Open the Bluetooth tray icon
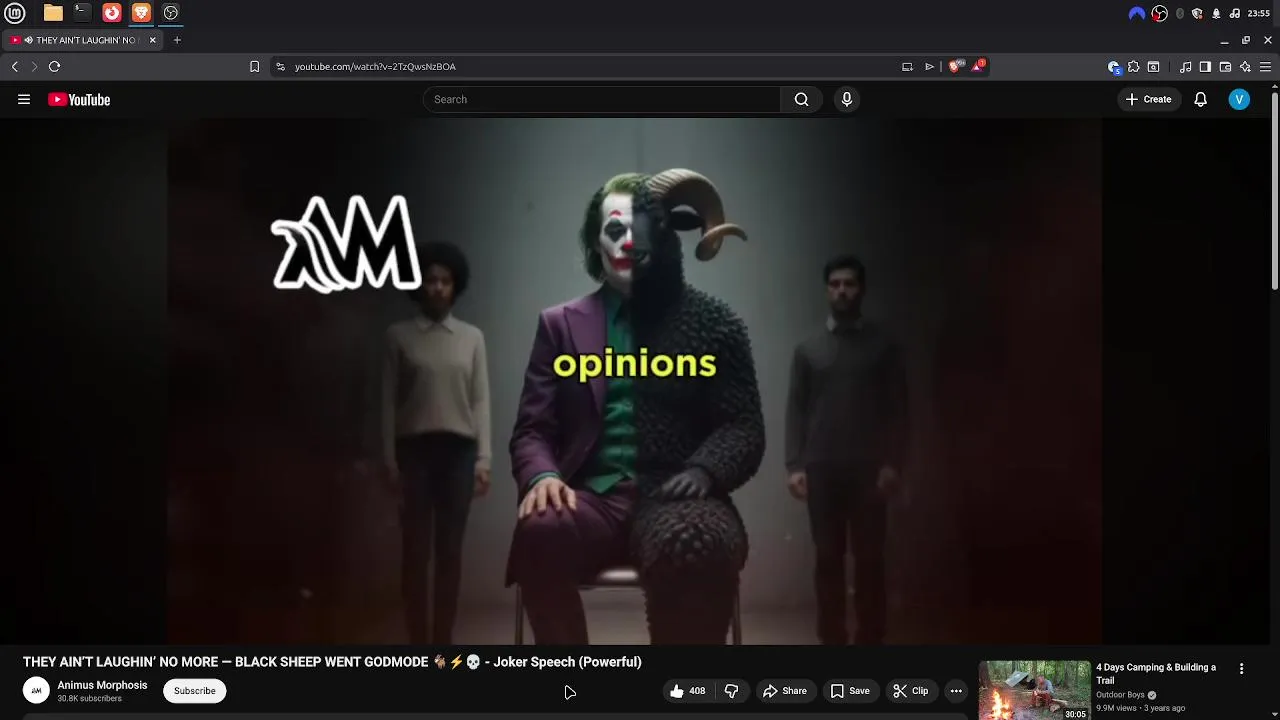1280x720 pixels. click(x=1180, y=13)
